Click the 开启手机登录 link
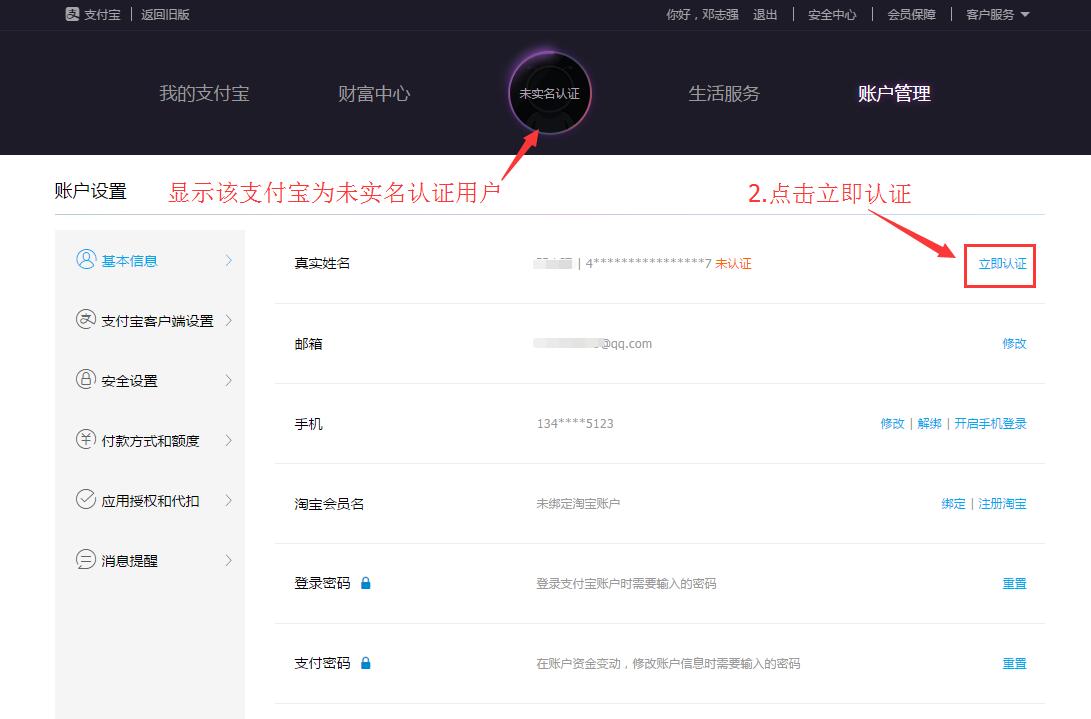 coord(990,423)
